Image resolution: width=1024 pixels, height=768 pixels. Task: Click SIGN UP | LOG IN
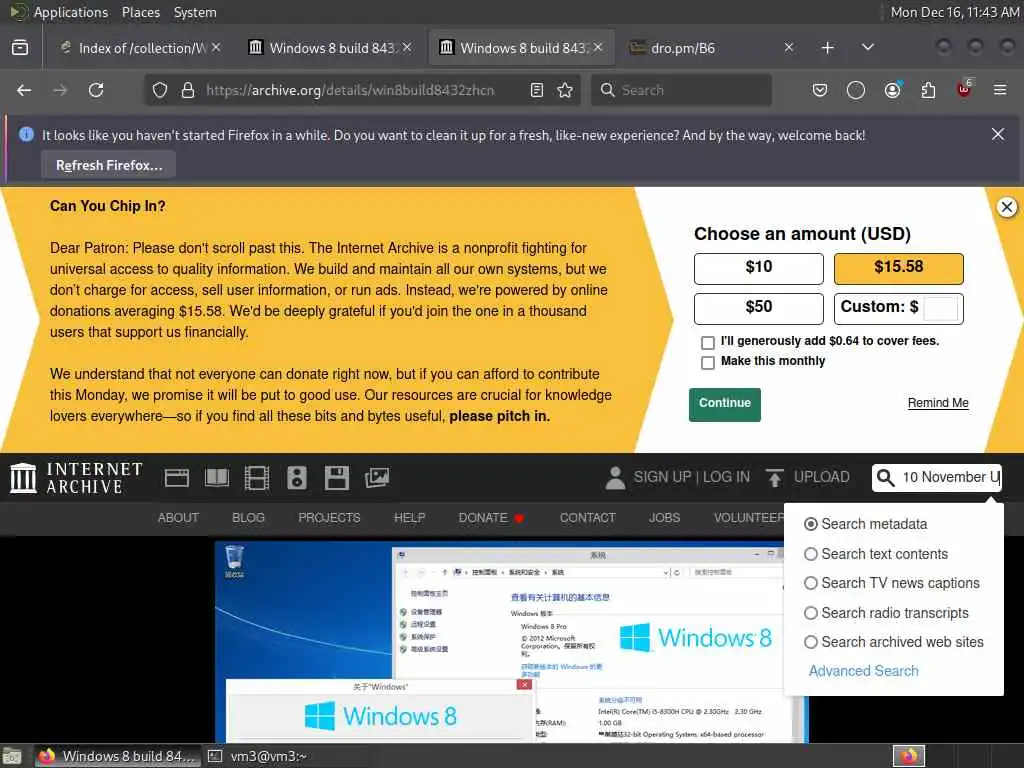coord(692,477)
